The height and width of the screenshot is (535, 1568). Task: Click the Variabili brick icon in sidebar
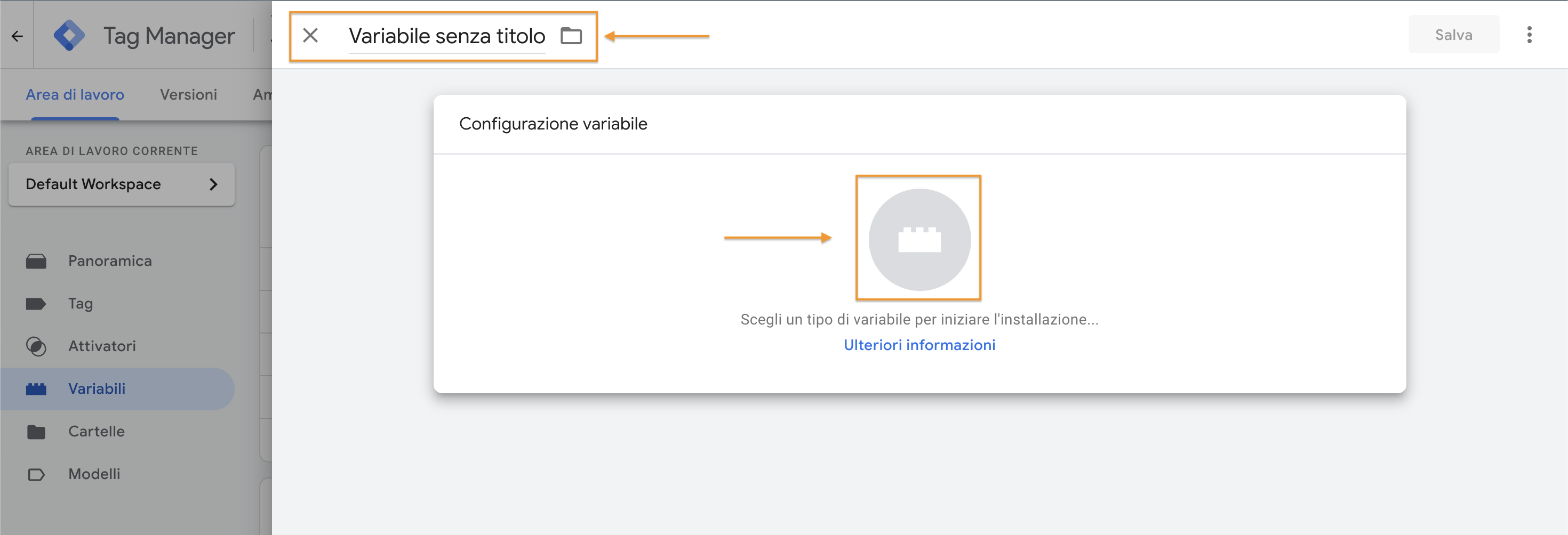(x=36, y=389)
